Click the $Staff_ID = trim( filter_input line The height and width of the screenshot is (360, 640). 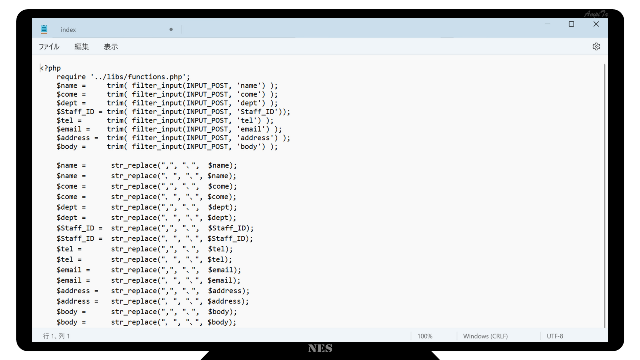point(173,111)
